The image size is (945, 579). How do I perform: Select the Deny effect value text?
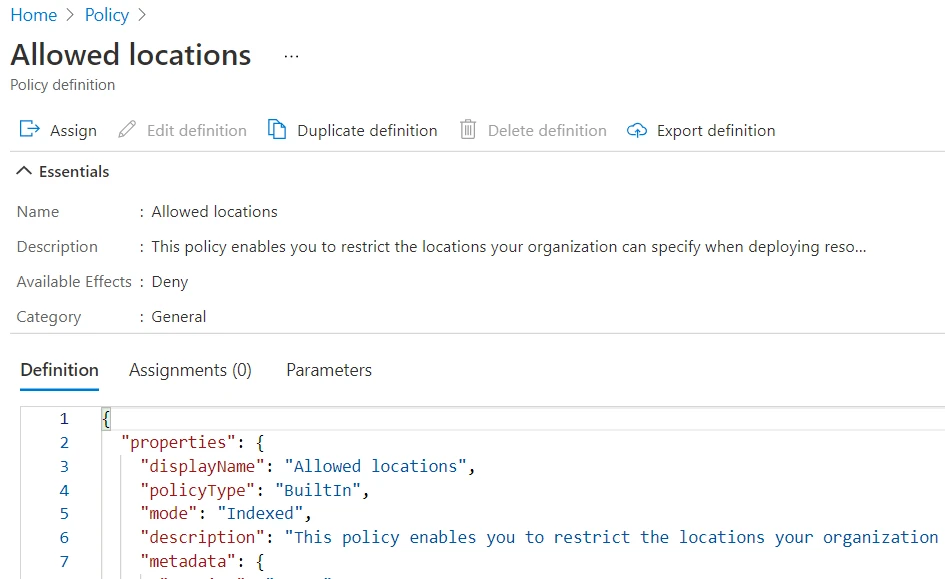click(170, 281)
